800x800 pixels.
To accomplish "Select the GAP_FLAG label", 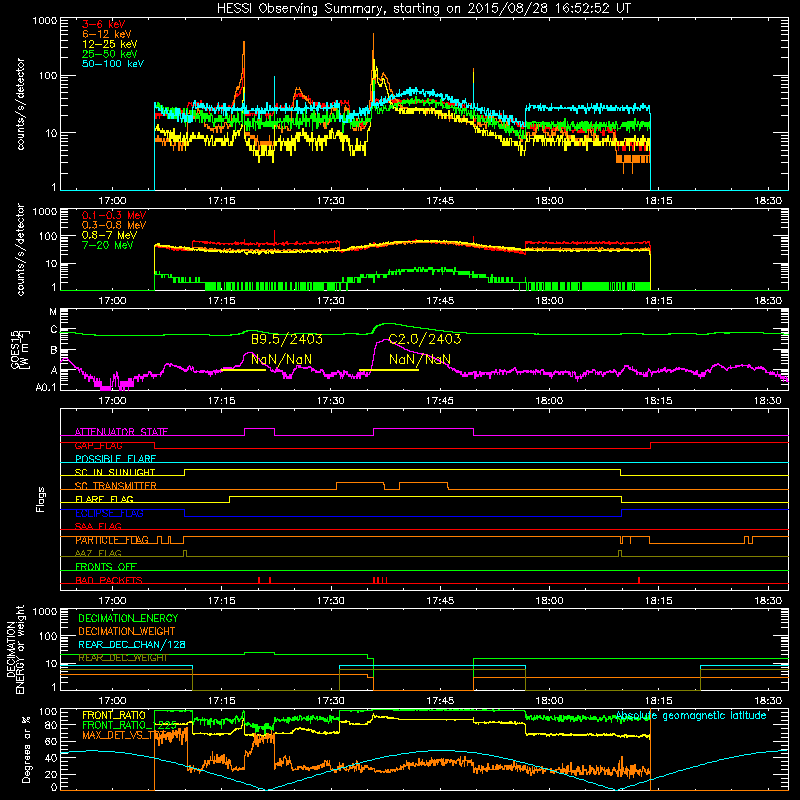I will (98, 445).
